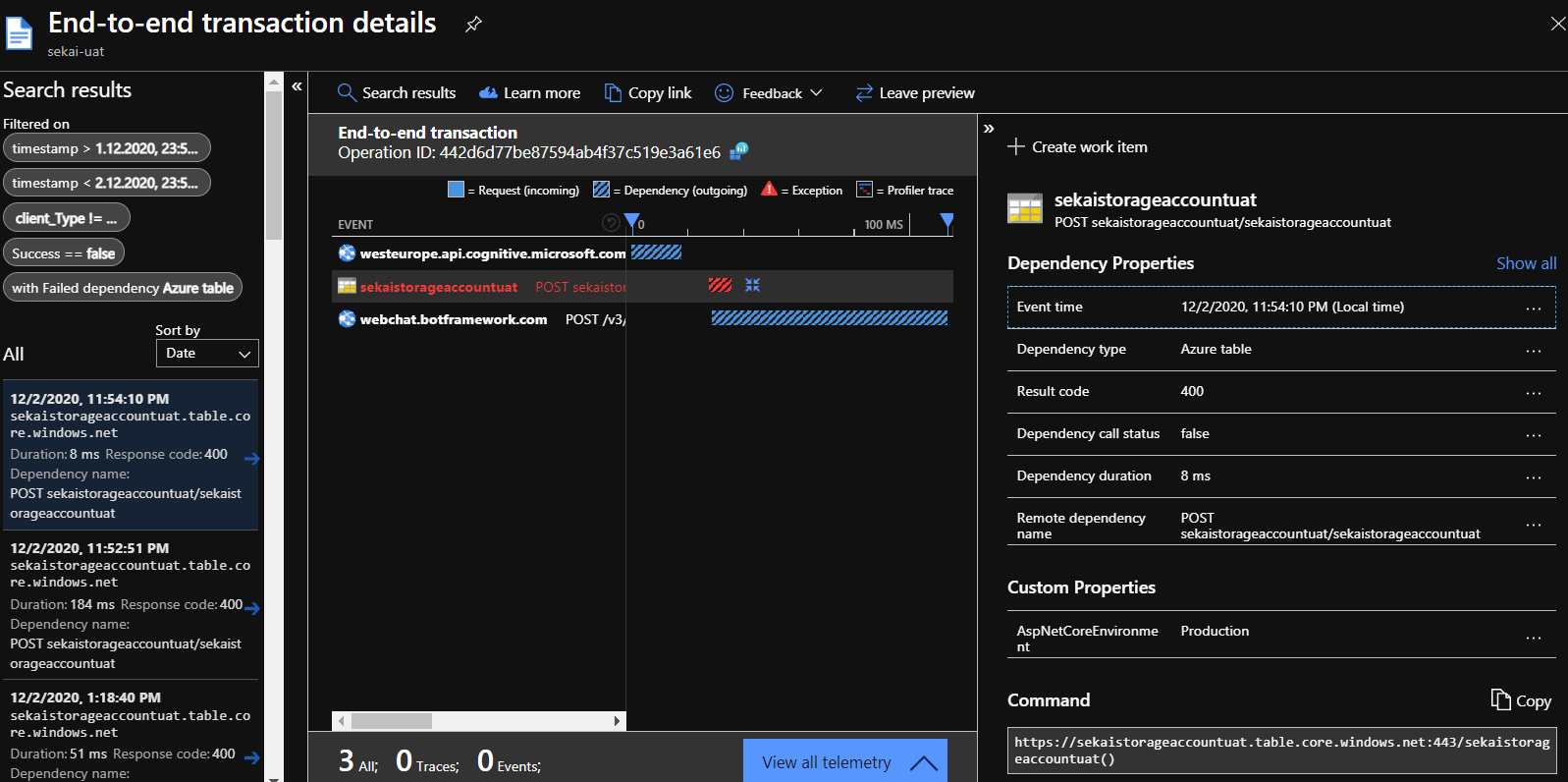Open the ellipsis menu for Dependency call status
The height and width of the screenshot is (782, 1568).
1534,435
